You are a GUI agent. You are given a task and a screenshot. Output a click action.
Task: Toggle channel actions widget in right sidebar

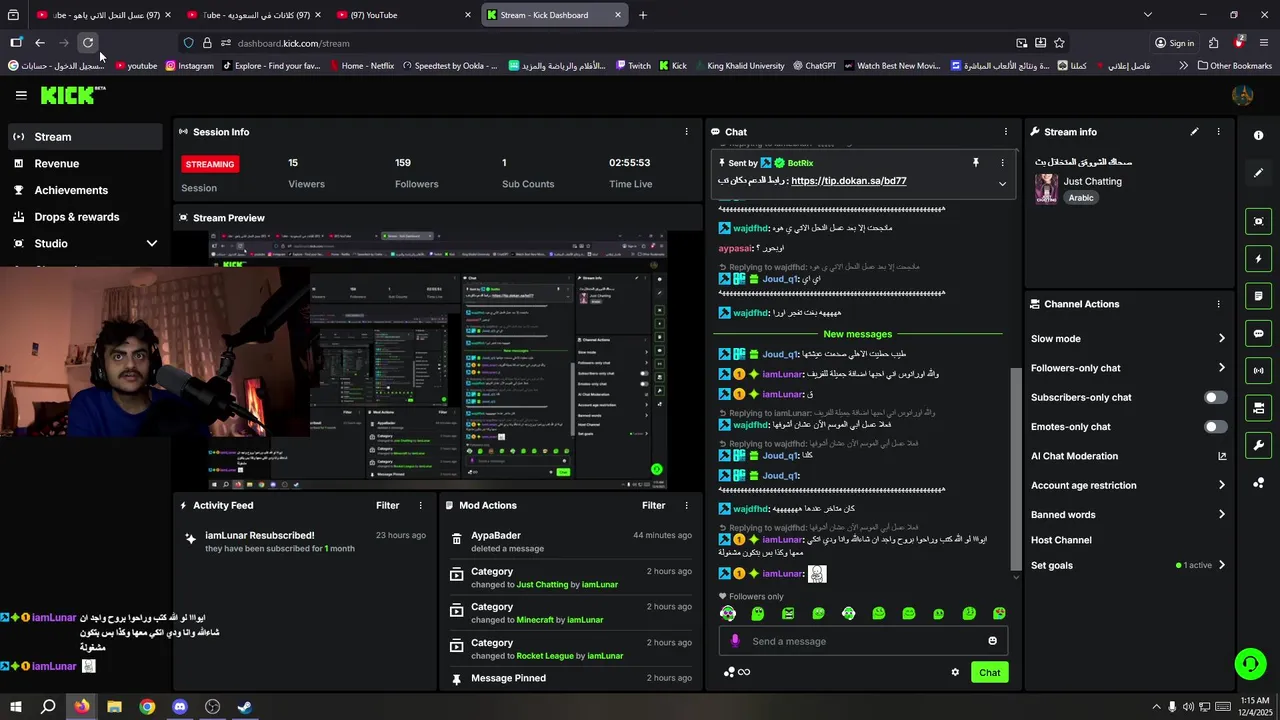(x=1258, y=408)
